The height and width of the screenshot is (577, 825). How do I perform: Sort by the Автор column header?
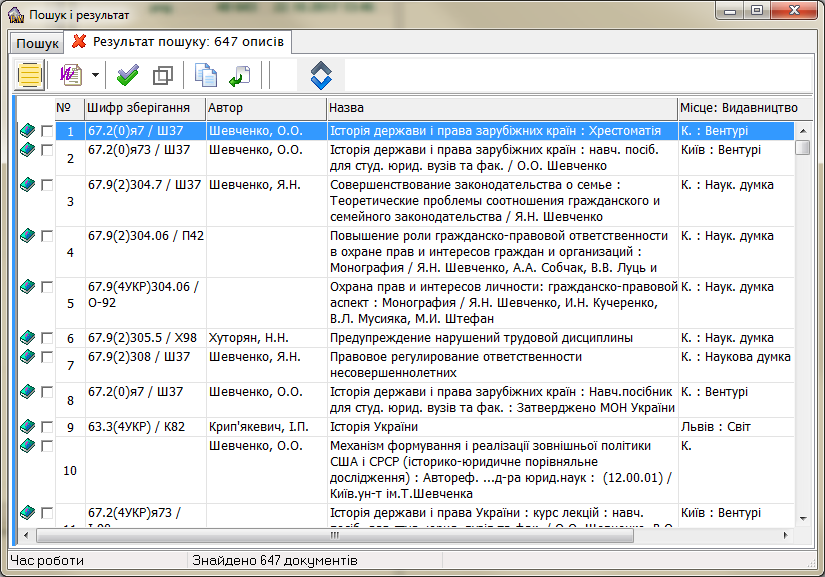[x=265, y=107]
